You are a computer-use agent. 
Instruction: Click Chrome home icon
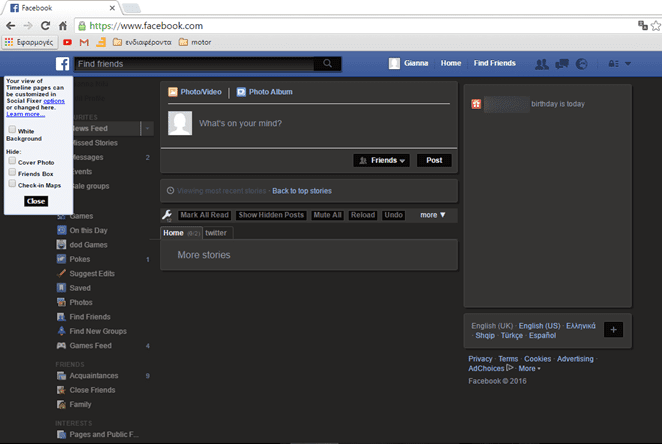click(x=63, y=26)
